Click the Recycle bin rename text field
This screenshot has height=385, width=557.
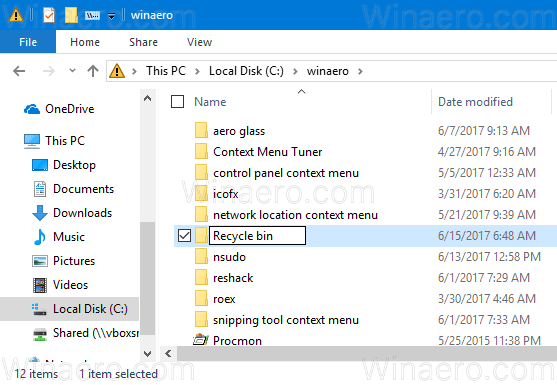click(x=257, y=236)
